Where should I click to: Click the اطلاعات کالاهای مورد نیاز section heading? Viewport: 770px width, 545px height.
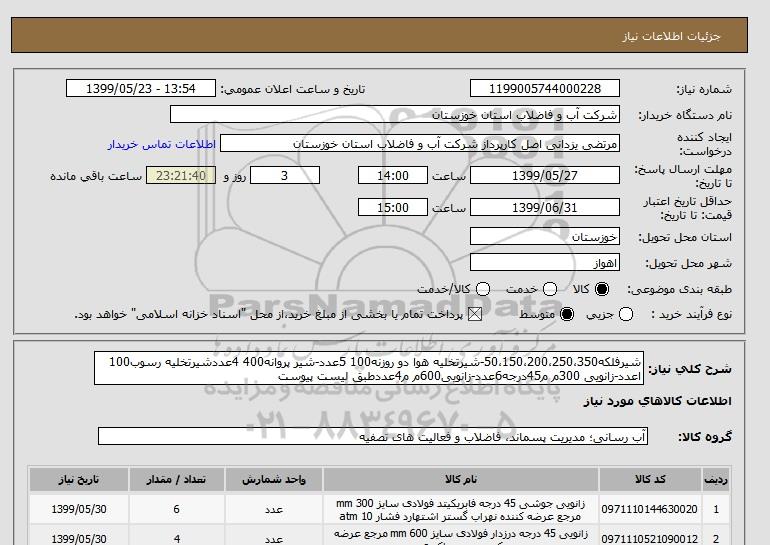[658, 401]
